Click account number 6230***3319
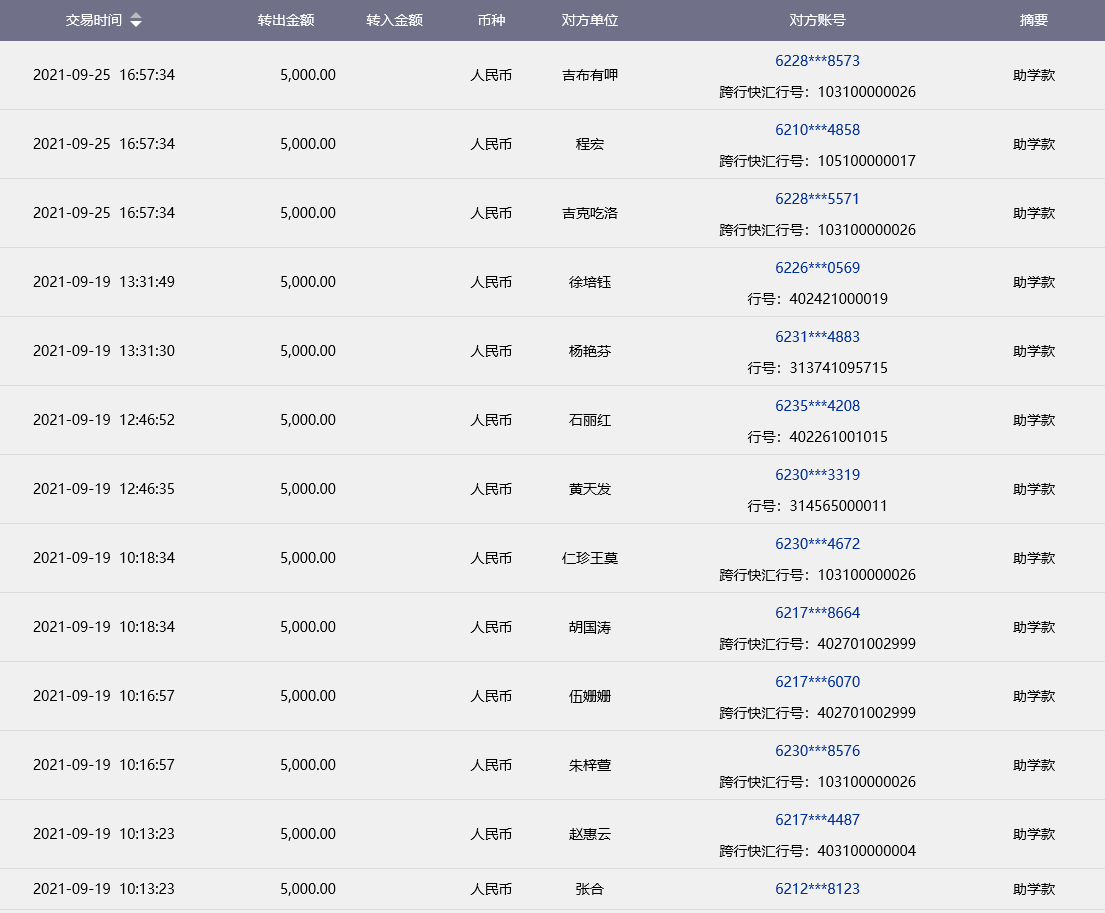1105x913 pixels. click(817, 475)
